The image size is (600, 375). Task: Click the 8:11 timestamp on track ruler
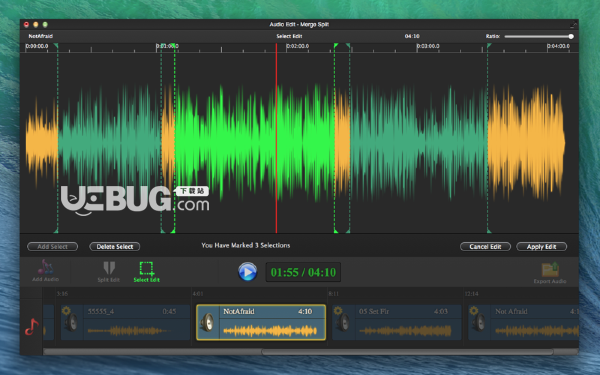pyautogui.click(x=333, y=294)
